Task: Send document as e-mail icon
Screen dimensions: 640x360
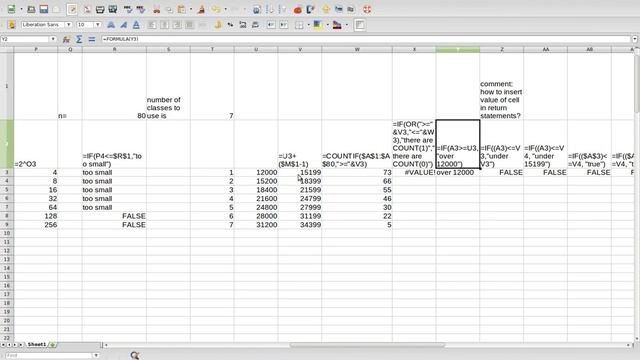Action: [x=56, y=9]
